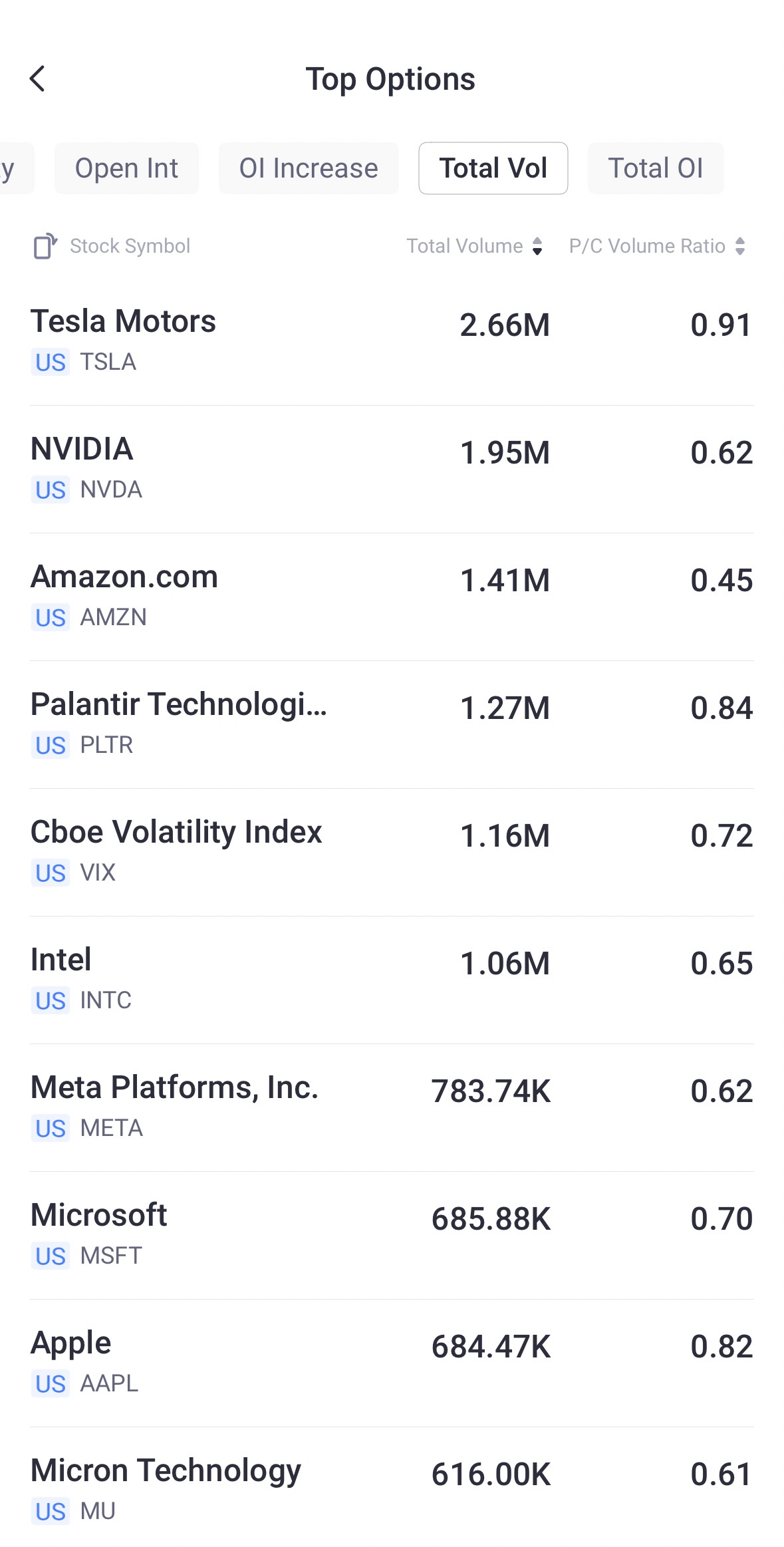Select the Total Vol tab
This screenshot has width=784, height=1547.
point(493,168)
